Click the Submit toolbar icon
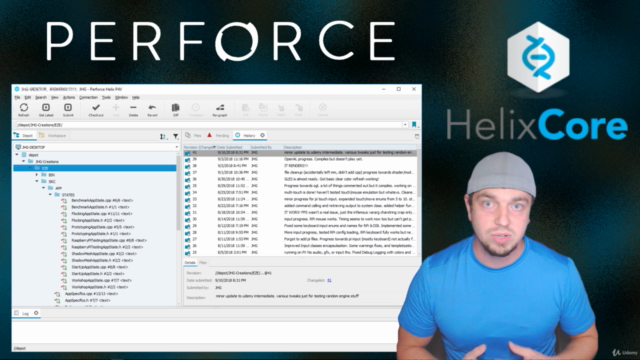This screenshot has height=360, width=640. (68, 107)
